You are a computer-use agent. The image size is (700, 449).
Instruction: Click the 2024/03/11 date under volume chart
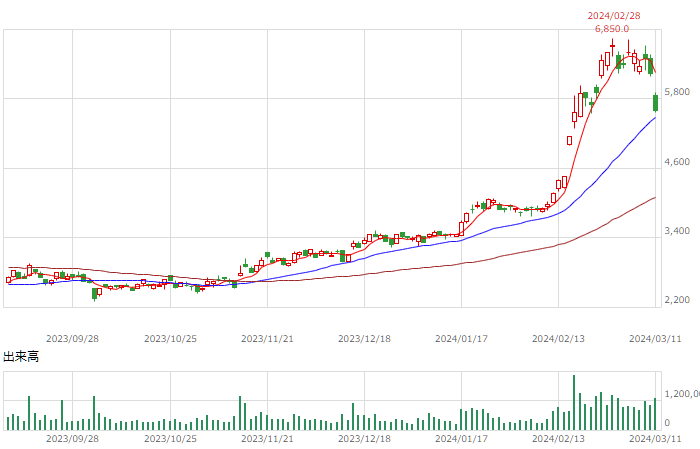655,439
